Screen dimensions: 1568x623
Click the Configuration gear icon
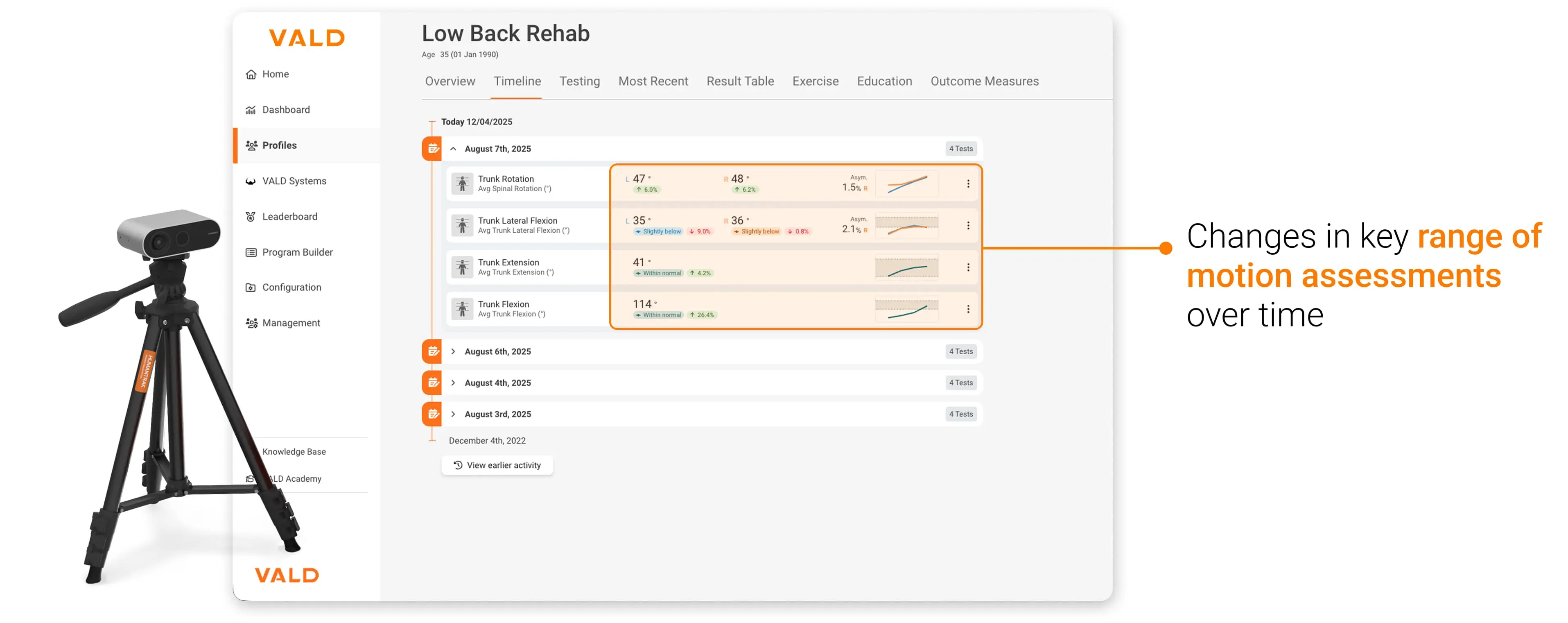click(251, 287)
